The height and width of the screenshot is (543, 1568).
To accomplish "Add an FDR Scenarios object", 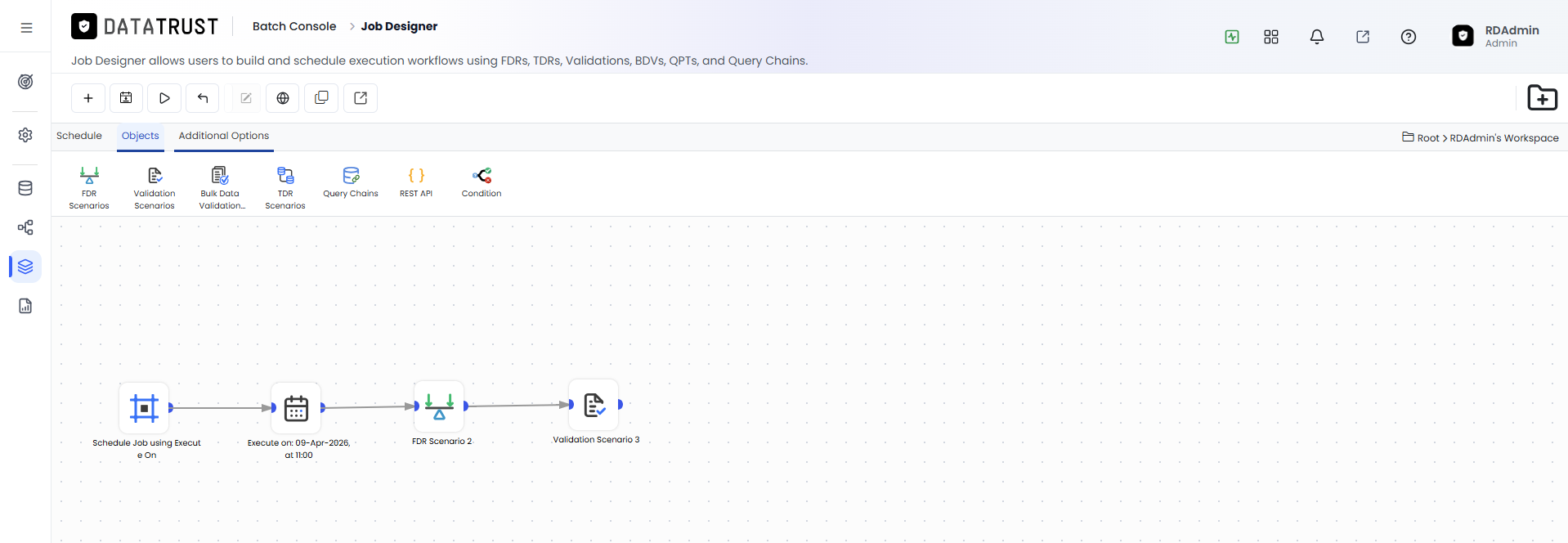I will point(89,187).
